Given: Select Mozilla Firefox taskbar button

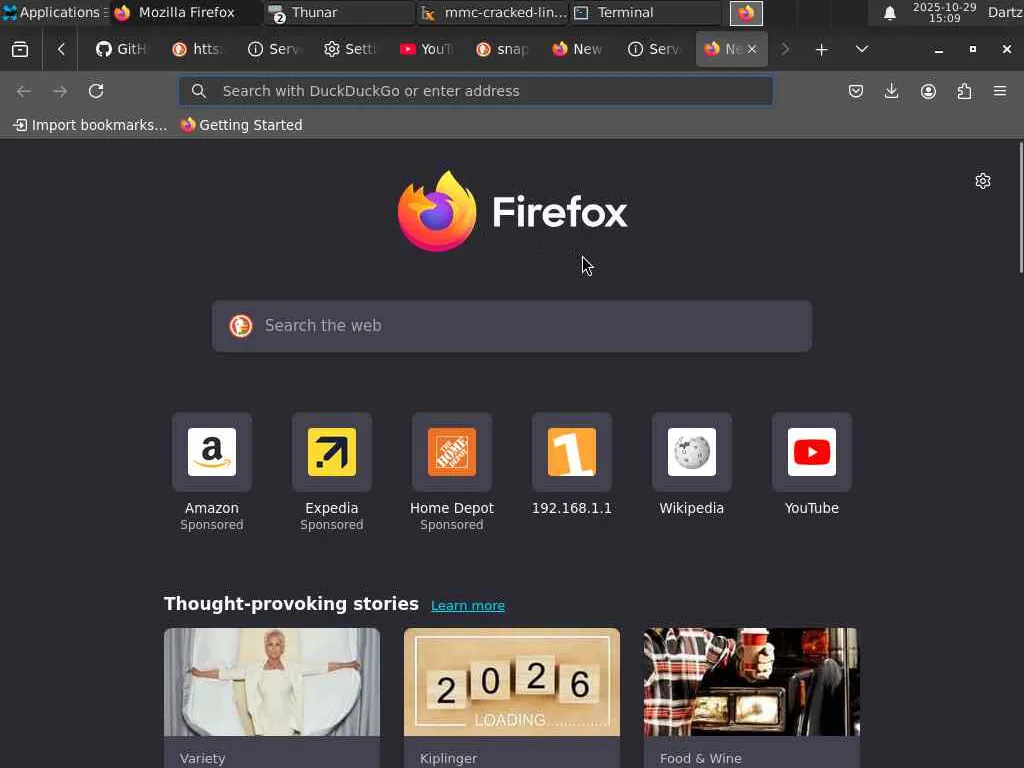Looking at the screenshot, I should click(187, 12).
